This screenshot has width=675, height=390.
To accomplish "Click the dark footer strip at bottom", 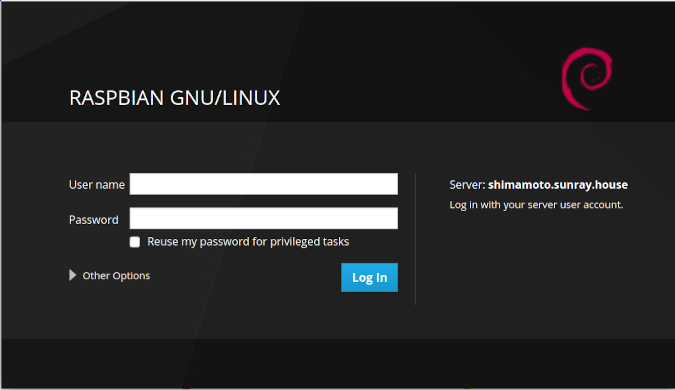I will (x=338, y=363).
